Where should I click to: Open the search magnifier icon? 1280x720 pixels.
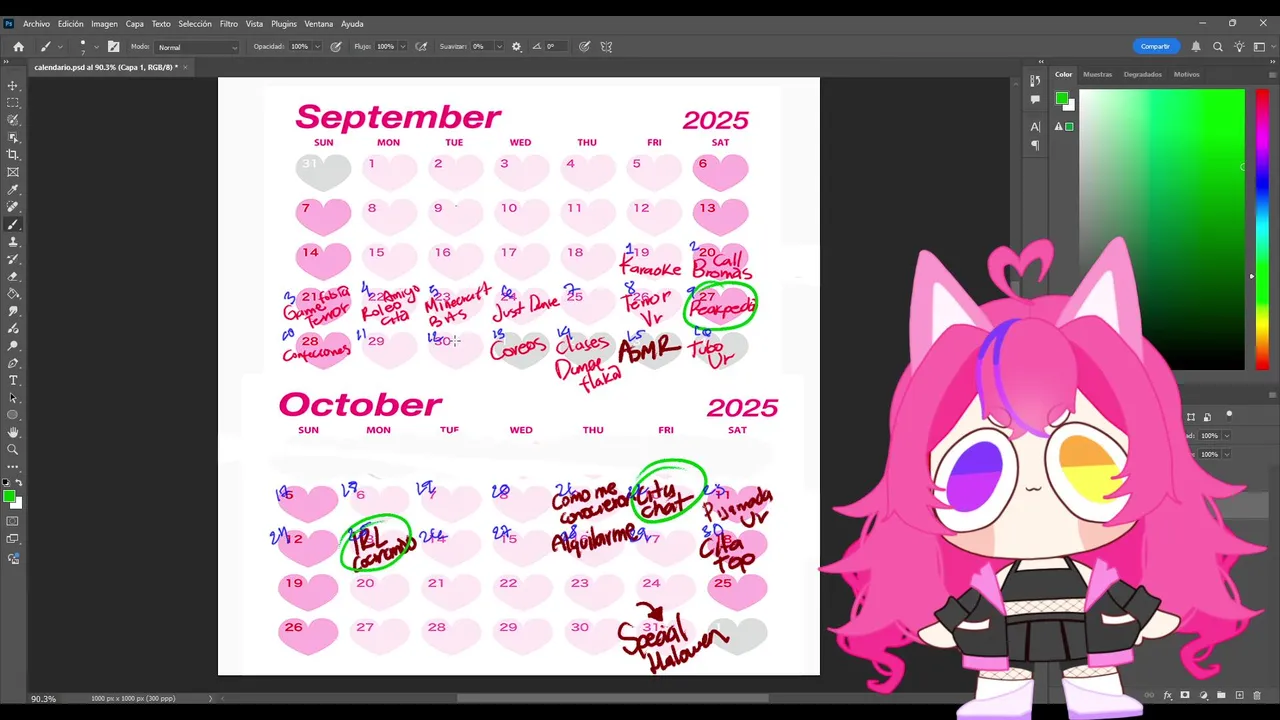(x=1218, y=46)
